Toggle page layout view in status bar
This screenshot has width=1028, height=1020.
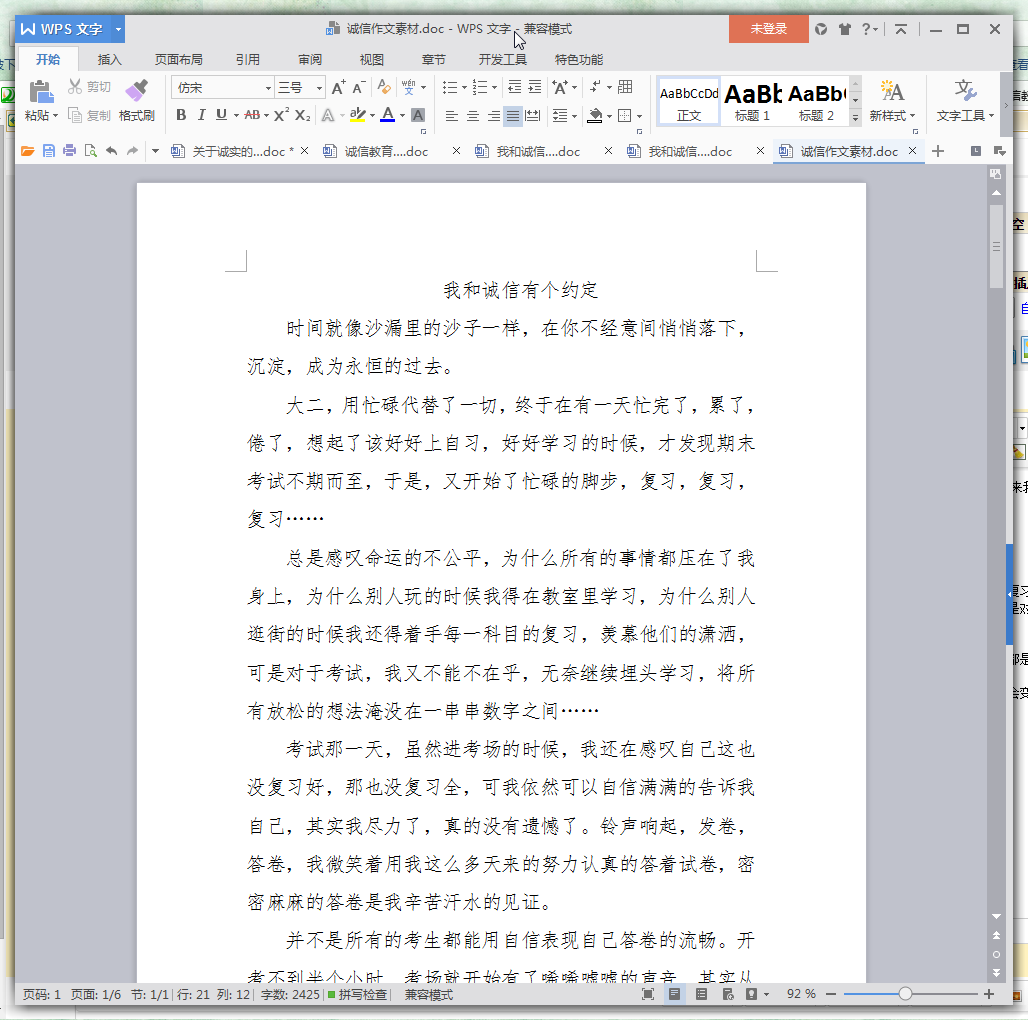tap(674, 994)
